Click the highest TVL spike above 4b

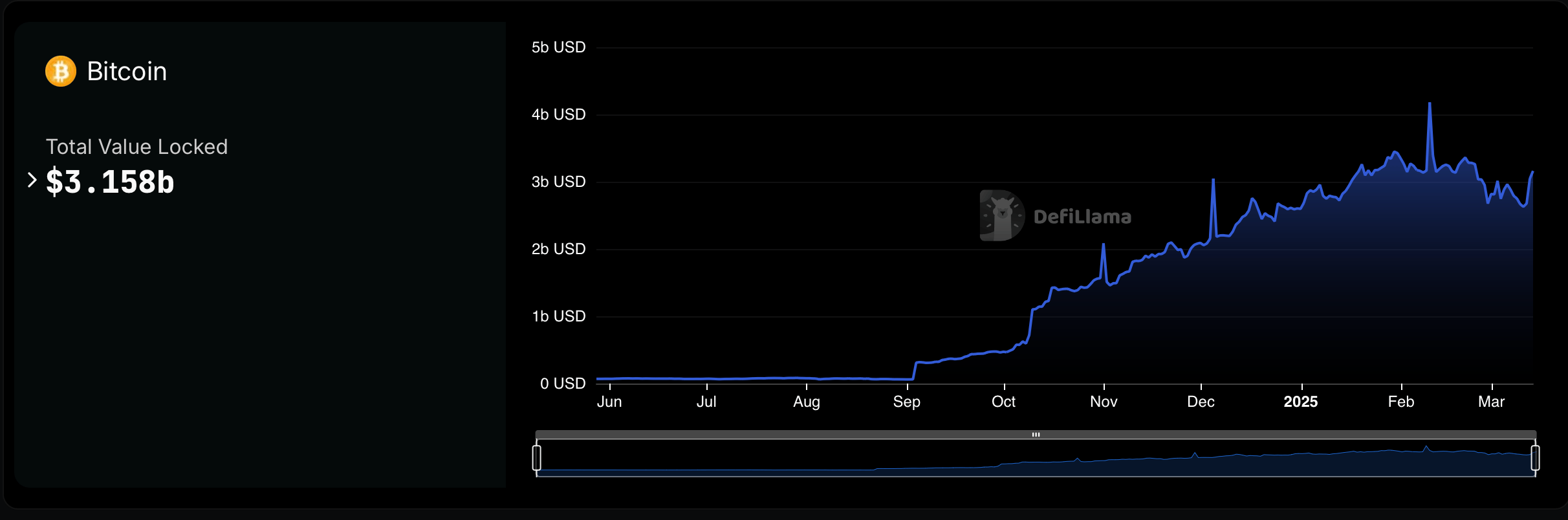click(1430, 103)
